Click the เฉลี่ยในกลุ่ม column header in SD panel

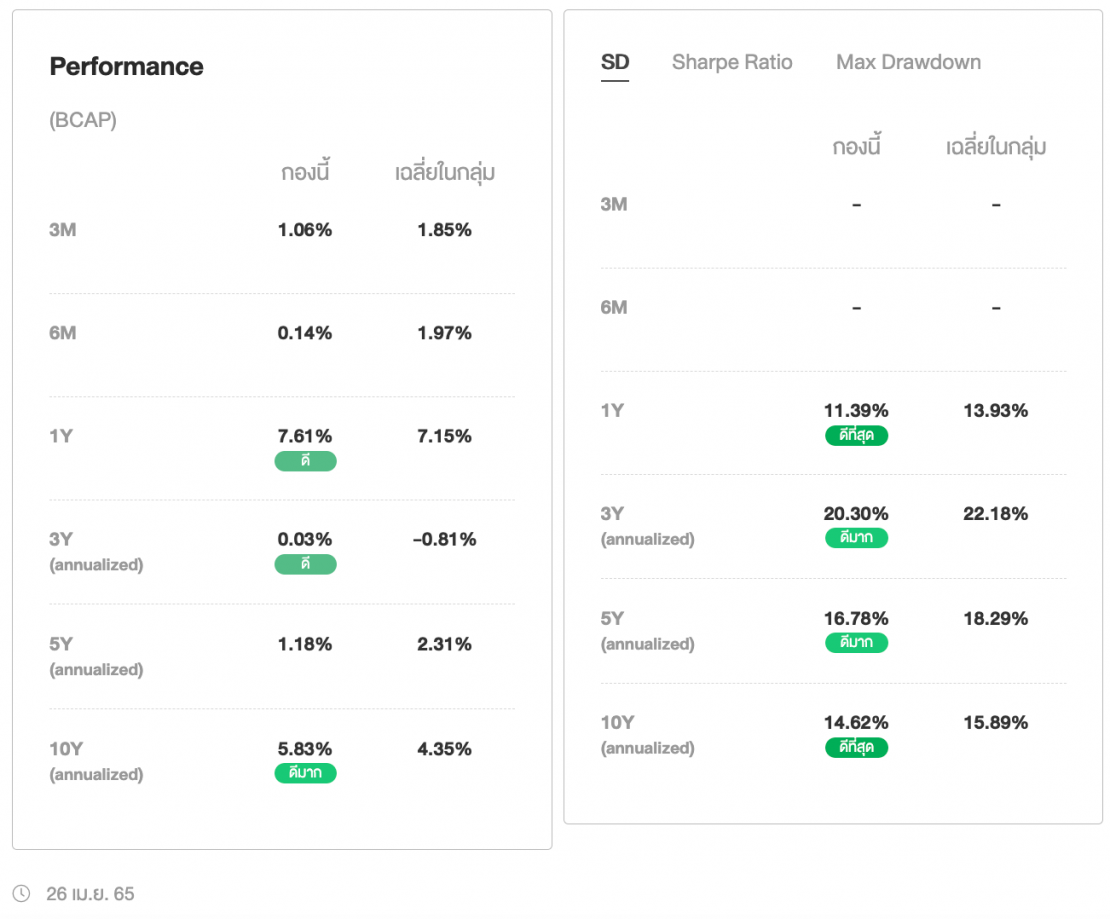pos(996,147)
